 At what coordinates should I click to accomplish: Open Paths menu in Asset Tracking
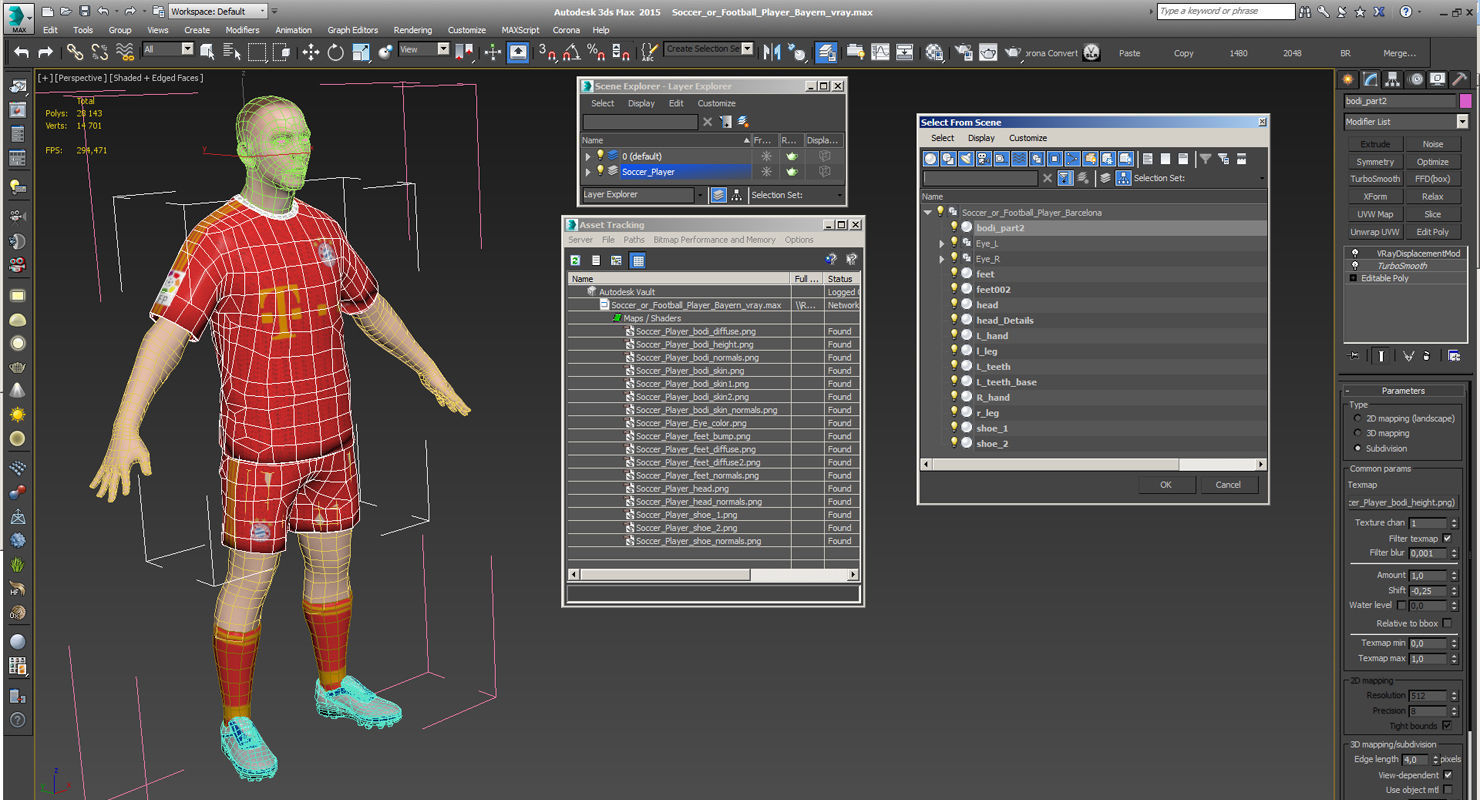(x=634, y=240)
